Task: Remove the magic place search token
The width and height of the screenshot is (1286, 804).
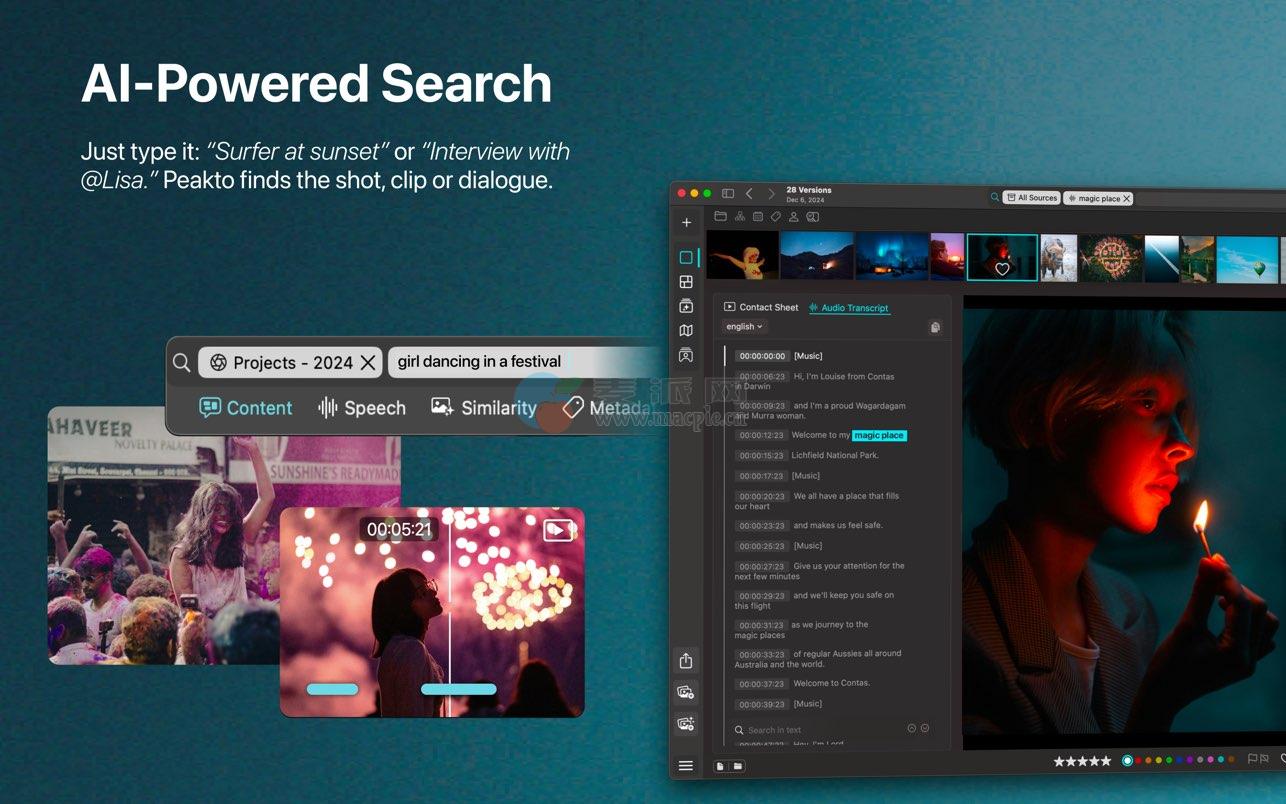Action: [1126, 199]
